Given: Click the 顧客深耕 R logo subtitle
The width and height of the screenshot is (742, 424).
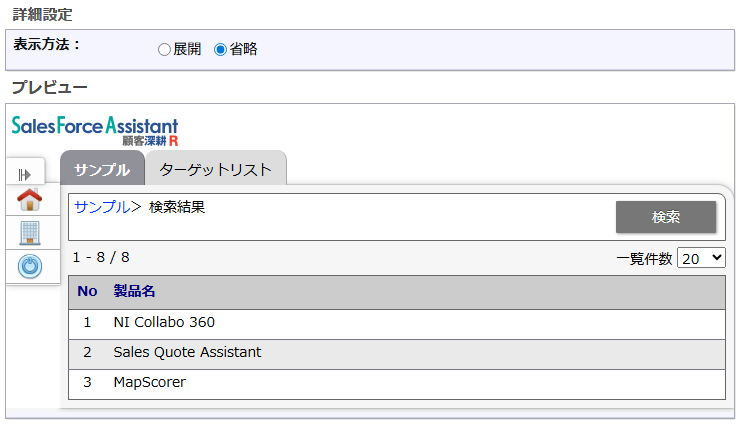Looking at the screenshot, I should click(x=157, y=140).
